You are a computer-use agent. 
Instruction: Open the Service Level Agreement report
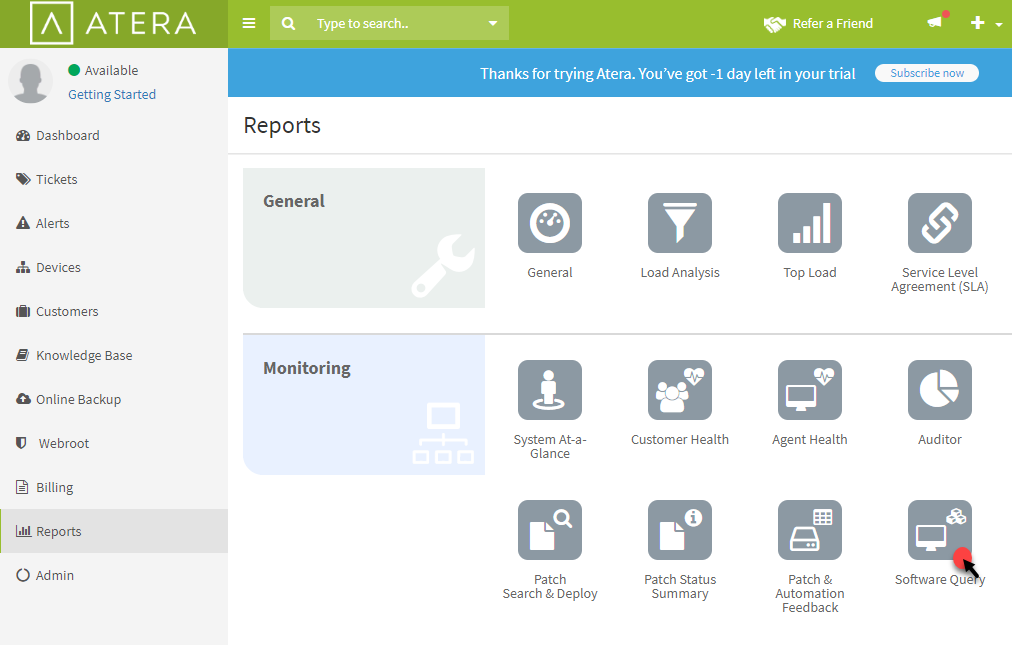coord(940,223)
